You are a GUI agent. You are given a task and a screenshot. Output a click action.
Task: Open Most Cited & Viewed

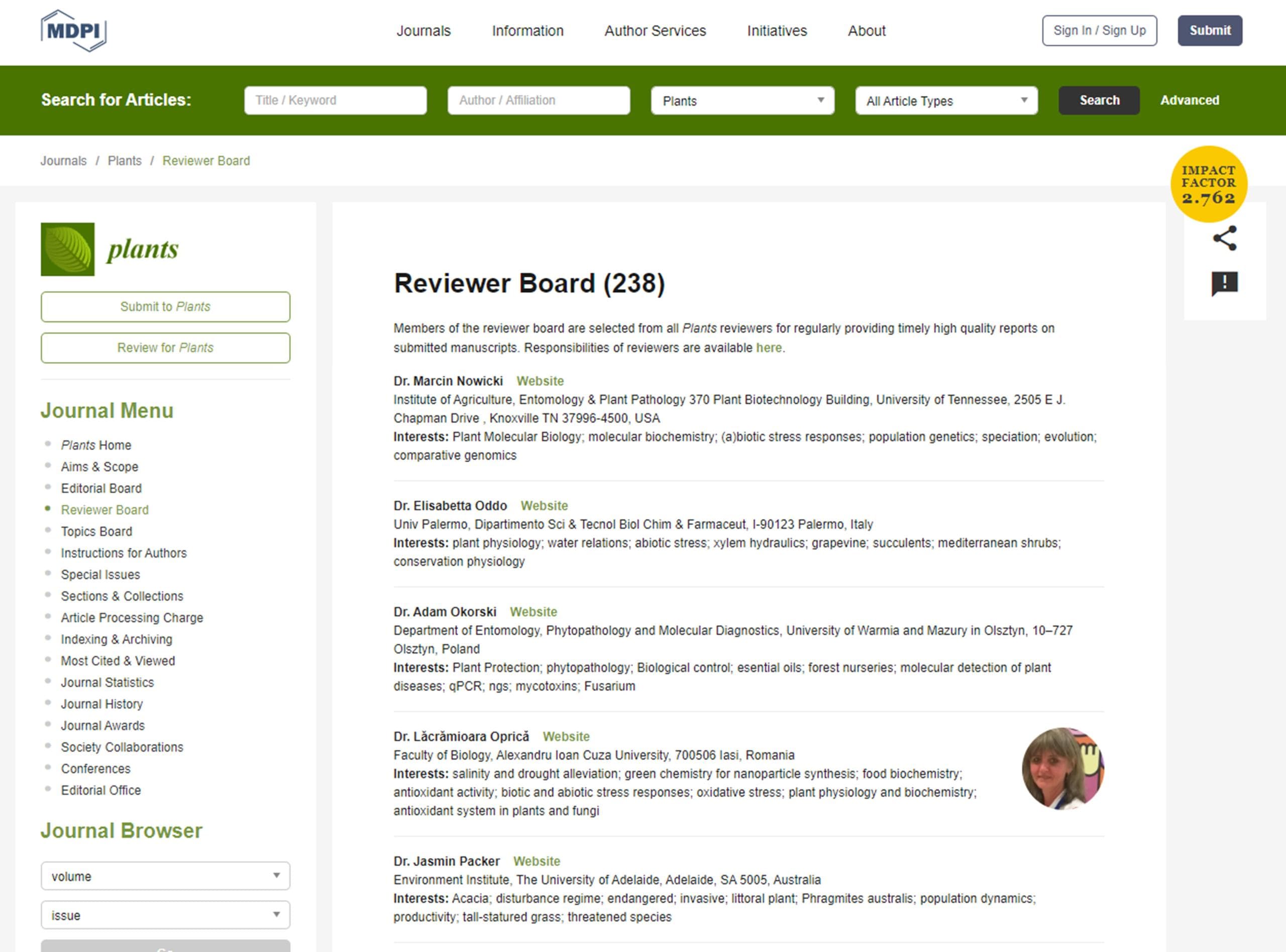point(118,661)
